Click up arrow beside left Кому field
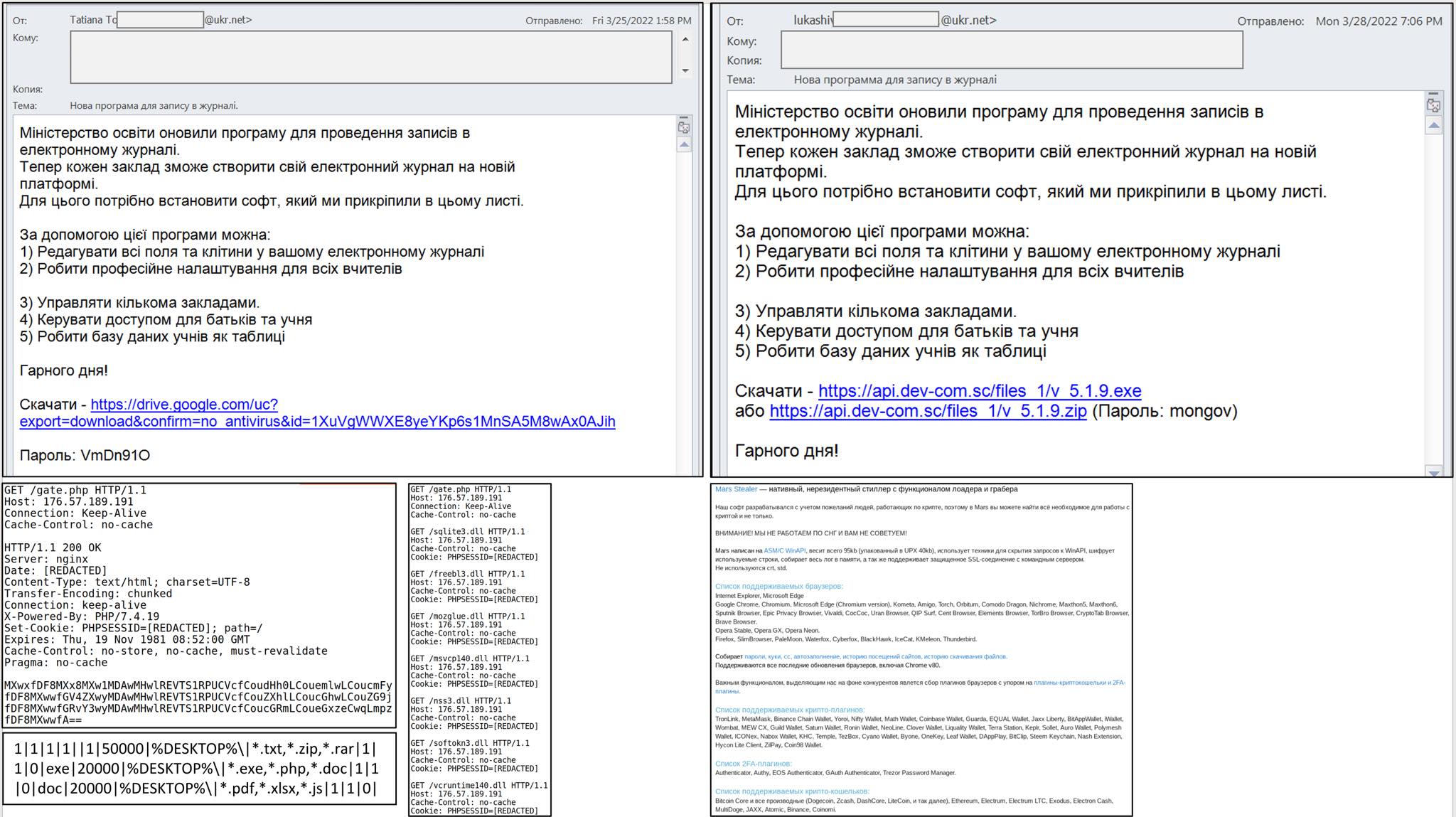This screenshot has width=1456, height=817. (685, 39)
